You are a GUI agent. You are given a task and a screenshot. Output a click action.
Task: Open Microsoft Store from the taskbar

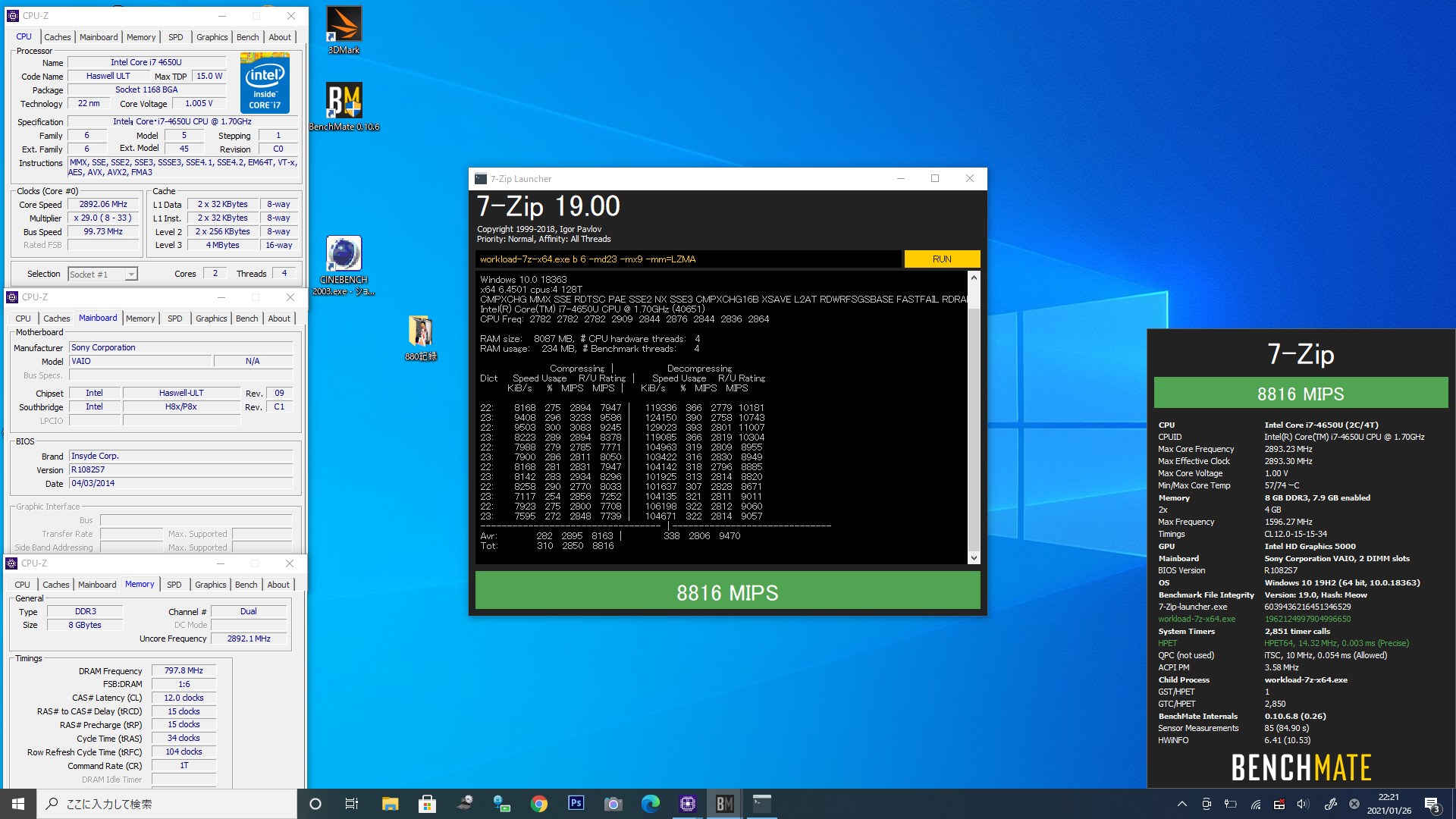click(427, 804)
